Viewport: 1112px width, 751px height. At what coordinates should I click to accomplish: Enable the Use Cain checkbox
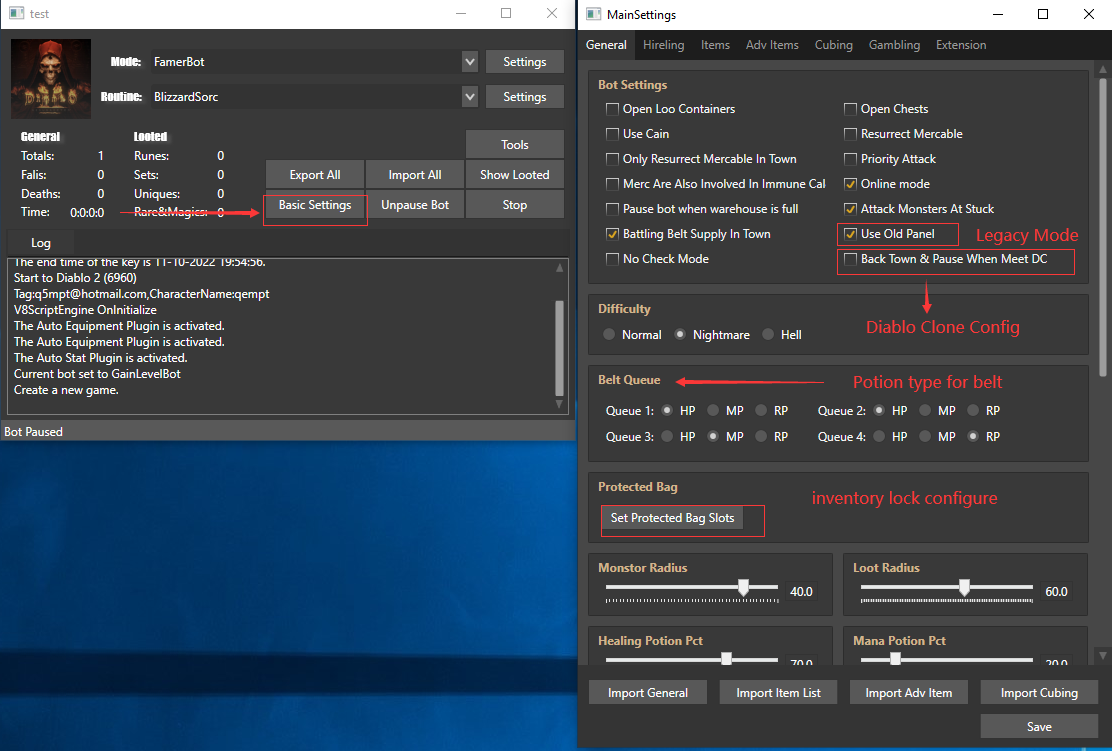[x=612, y=134]
